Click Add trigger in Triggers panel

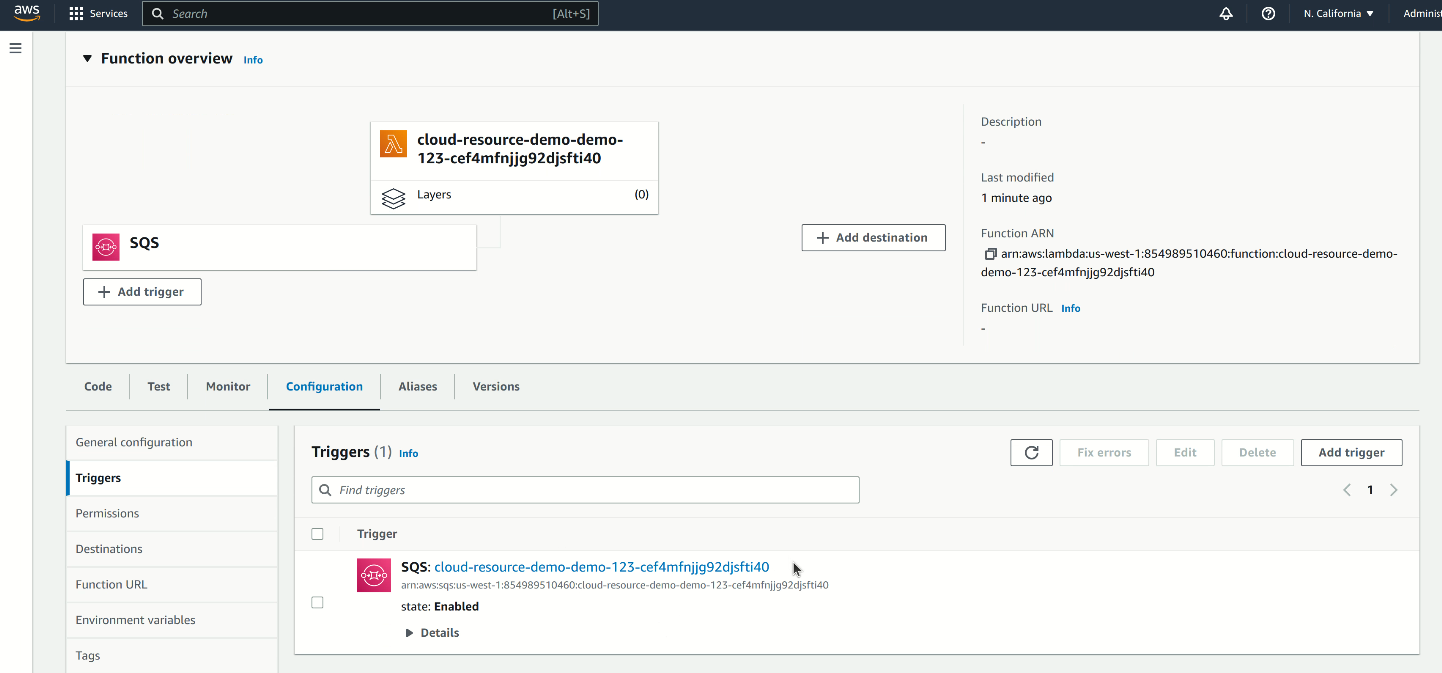(1351, 452)
